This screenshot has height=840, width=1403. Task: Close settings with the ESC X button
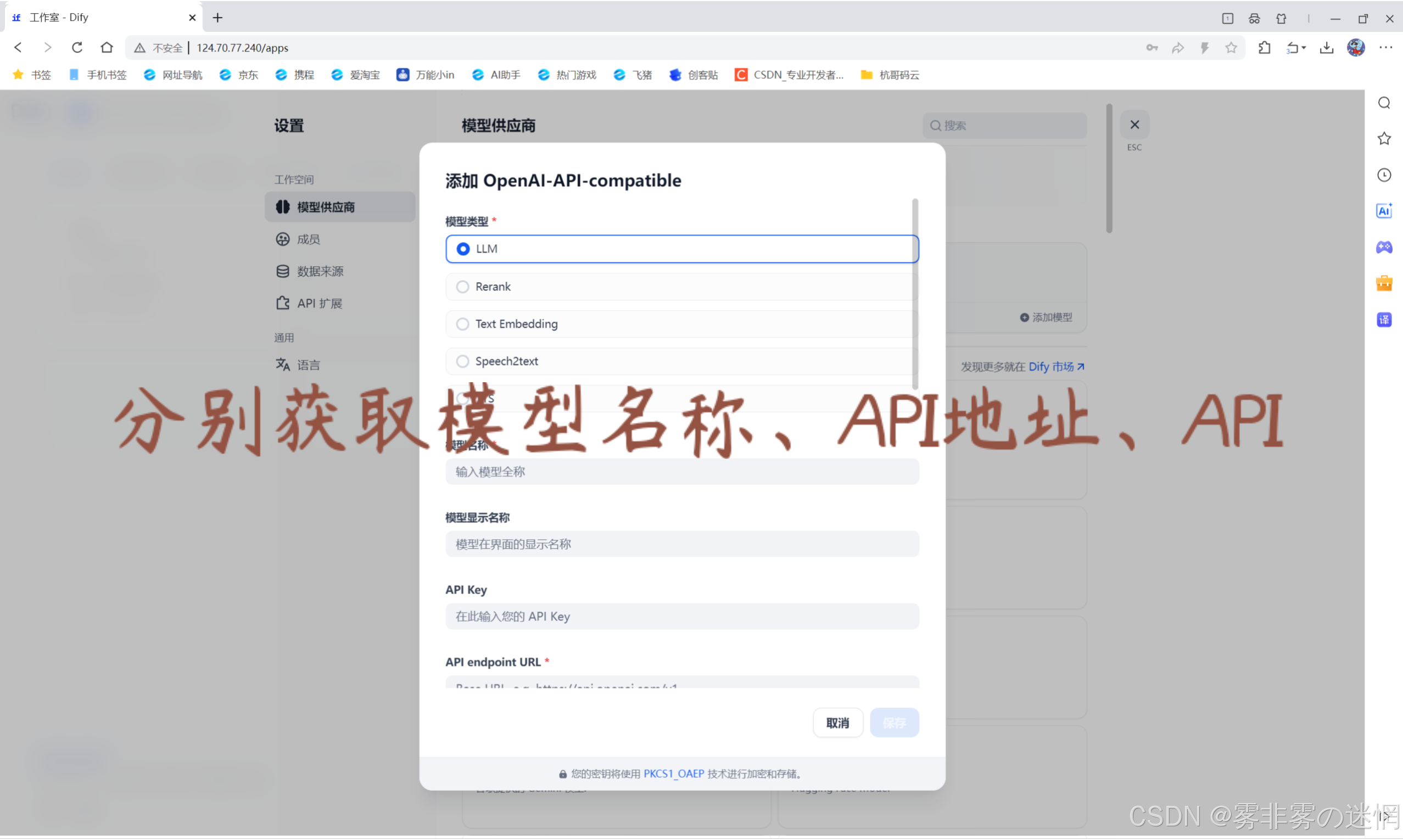point(1134,125)
